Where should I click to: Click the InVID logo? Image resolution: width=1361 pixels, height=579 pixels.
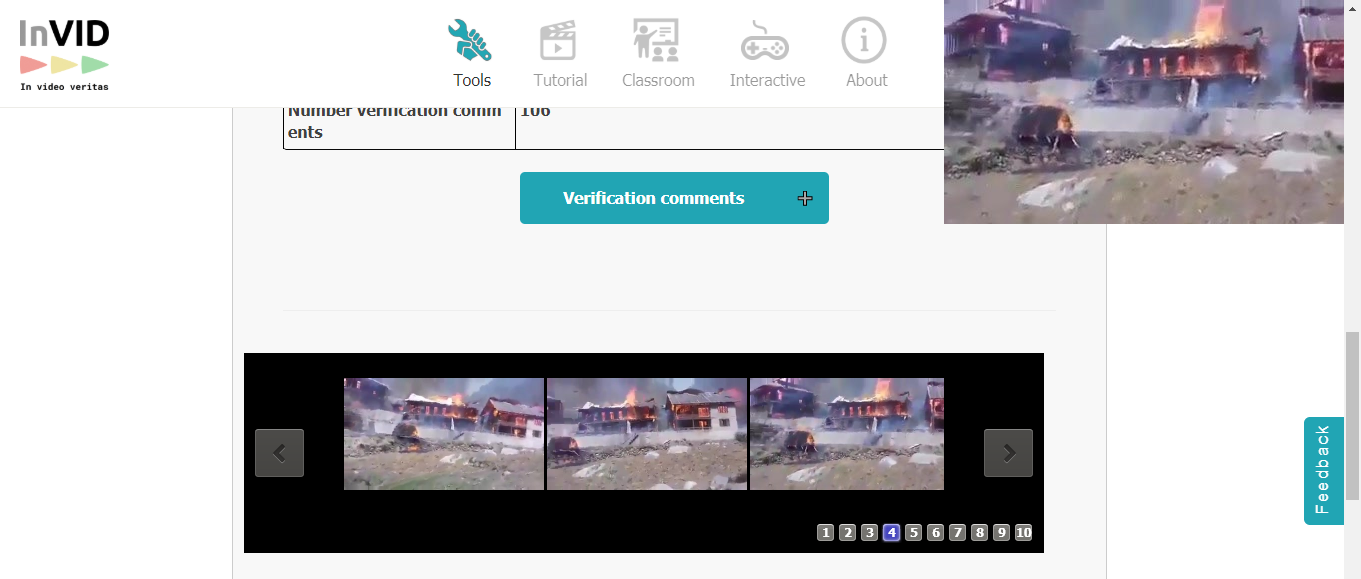(63, 45)
